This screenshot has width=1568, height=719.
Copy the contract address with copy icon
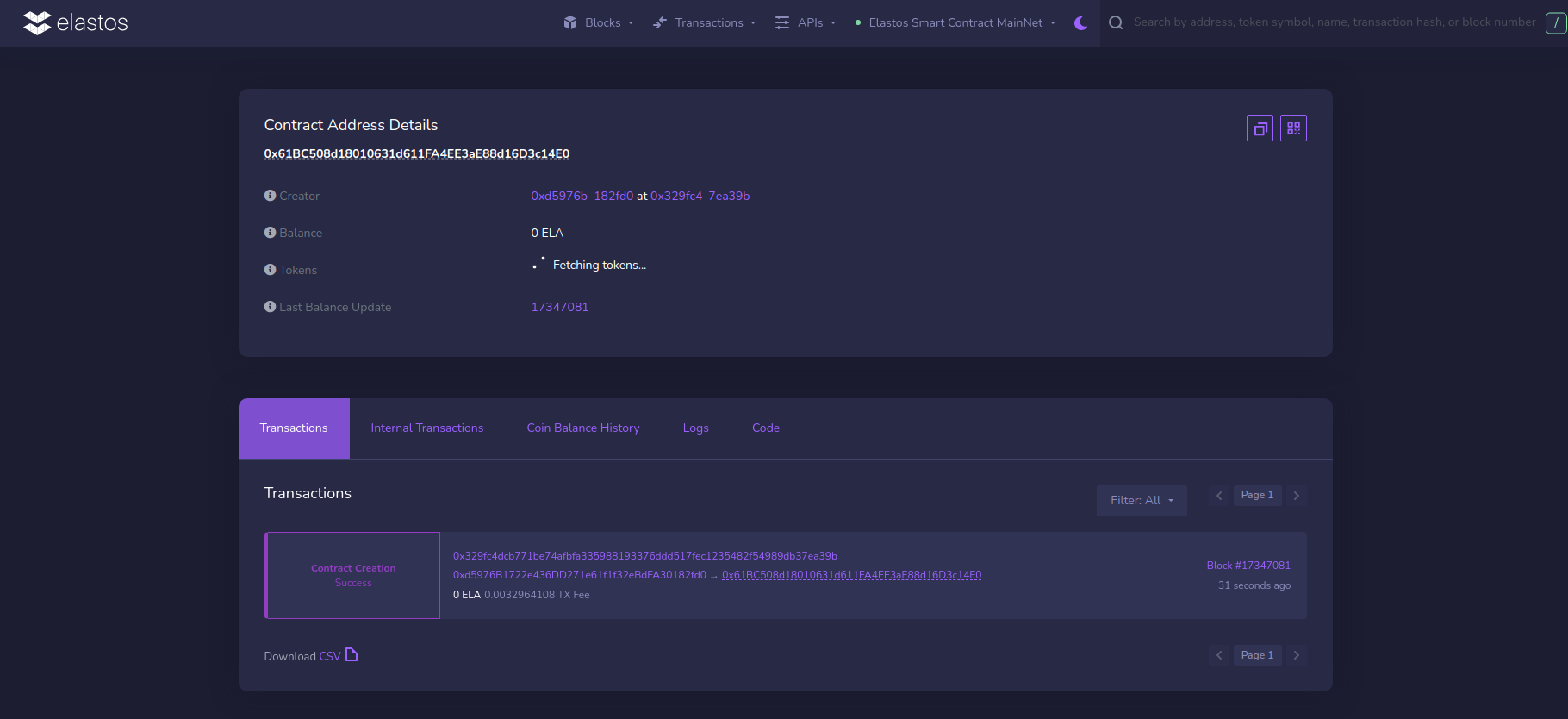[x=1260, y=128]
